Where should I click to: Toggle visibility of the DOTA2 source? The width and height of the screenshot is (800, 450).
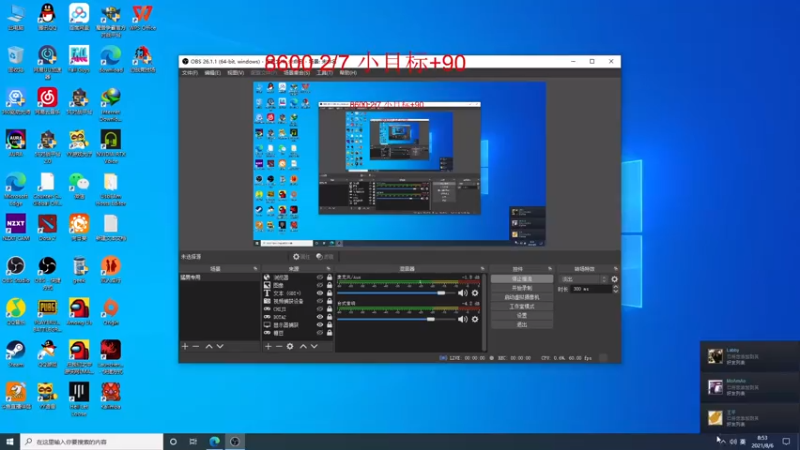[320, 317]
